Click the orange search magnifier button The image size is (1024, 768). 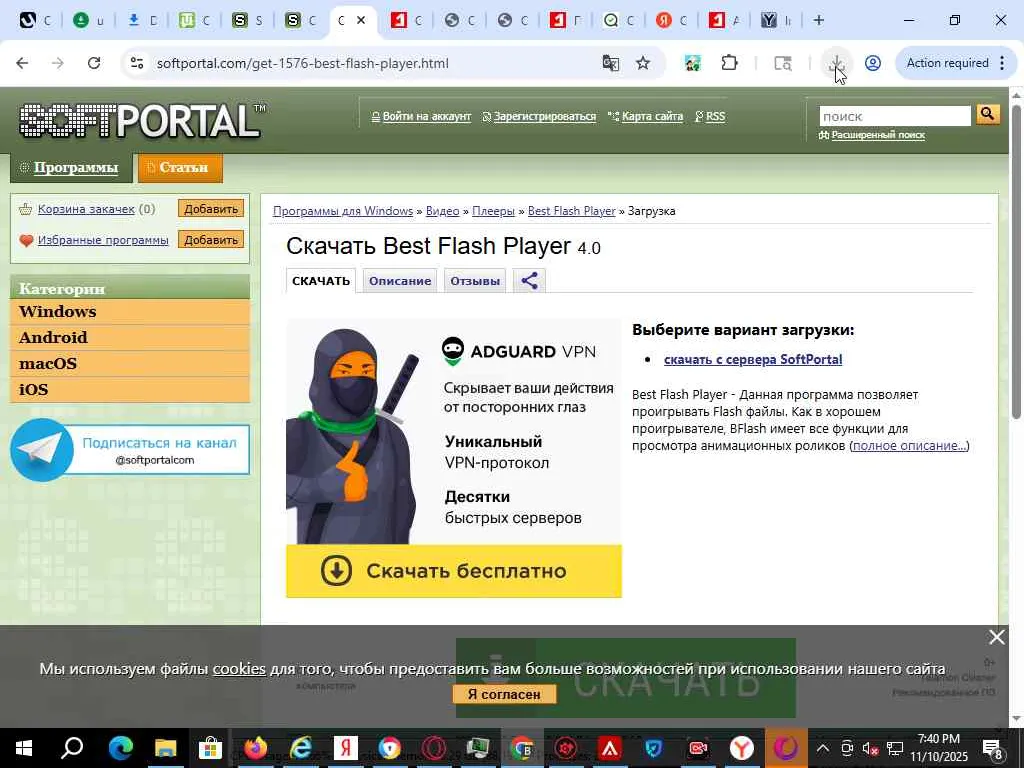(988, 115)
